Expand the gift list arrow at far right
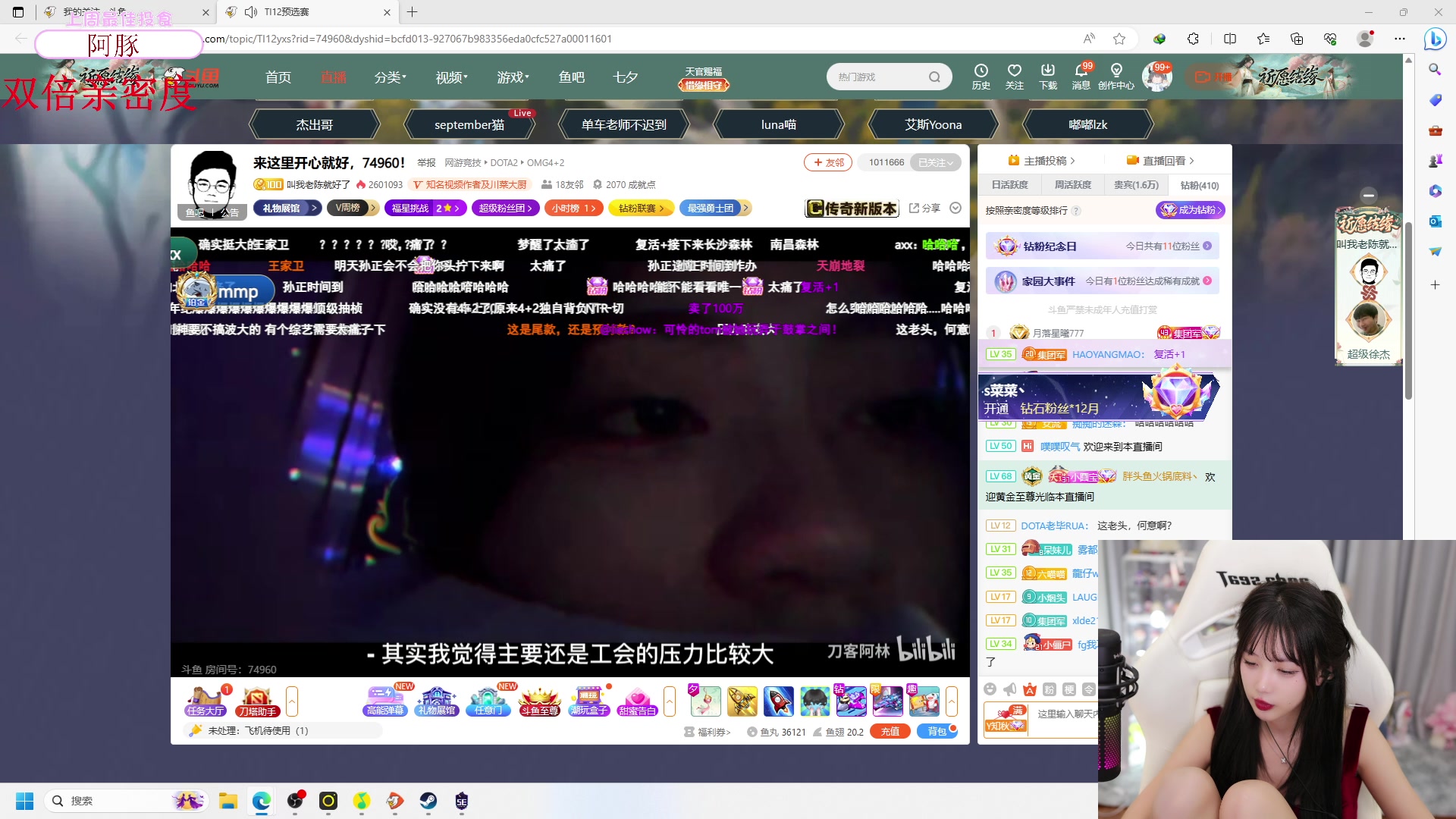1456x819 pixels. pyautogui.click(x=952, y=701)
